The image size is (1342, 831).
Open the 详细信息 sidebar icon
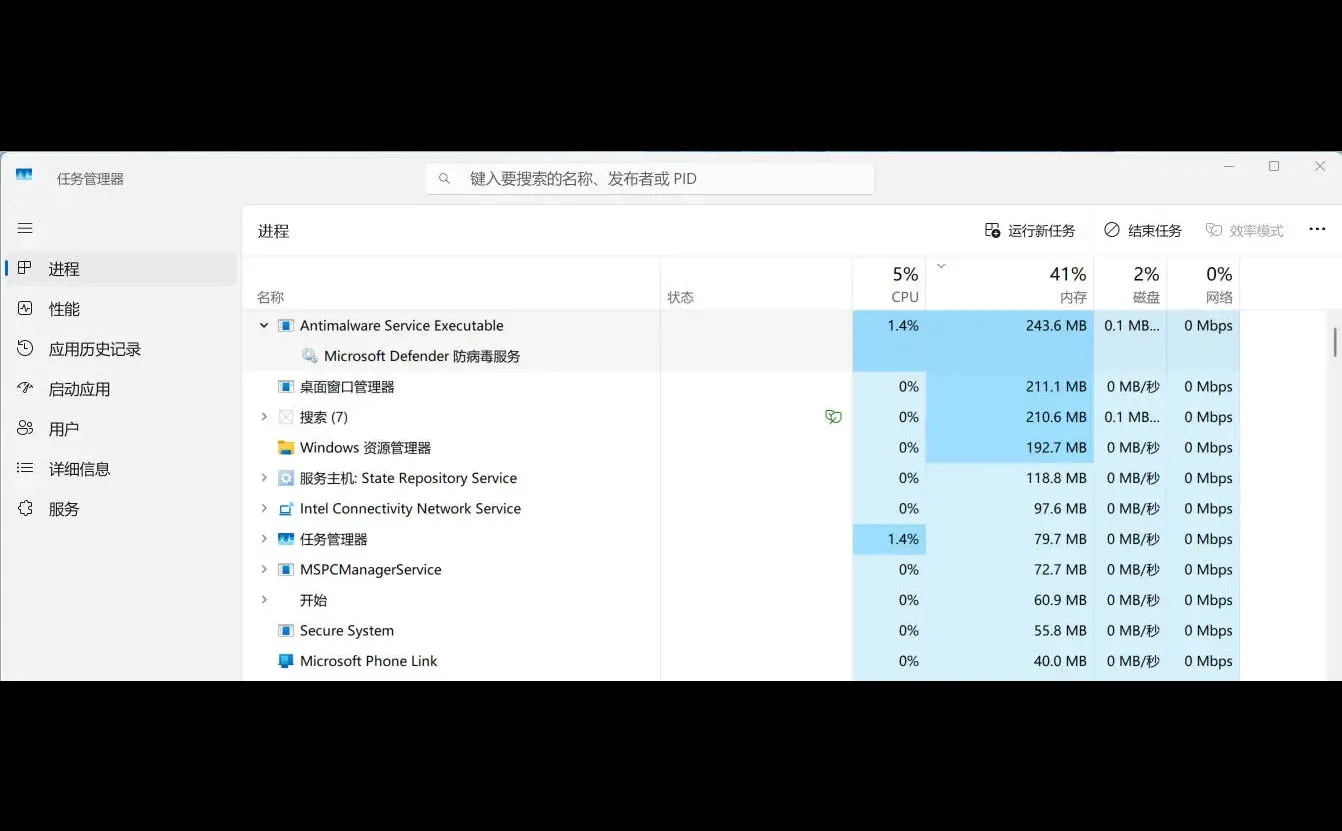(24, 468)
